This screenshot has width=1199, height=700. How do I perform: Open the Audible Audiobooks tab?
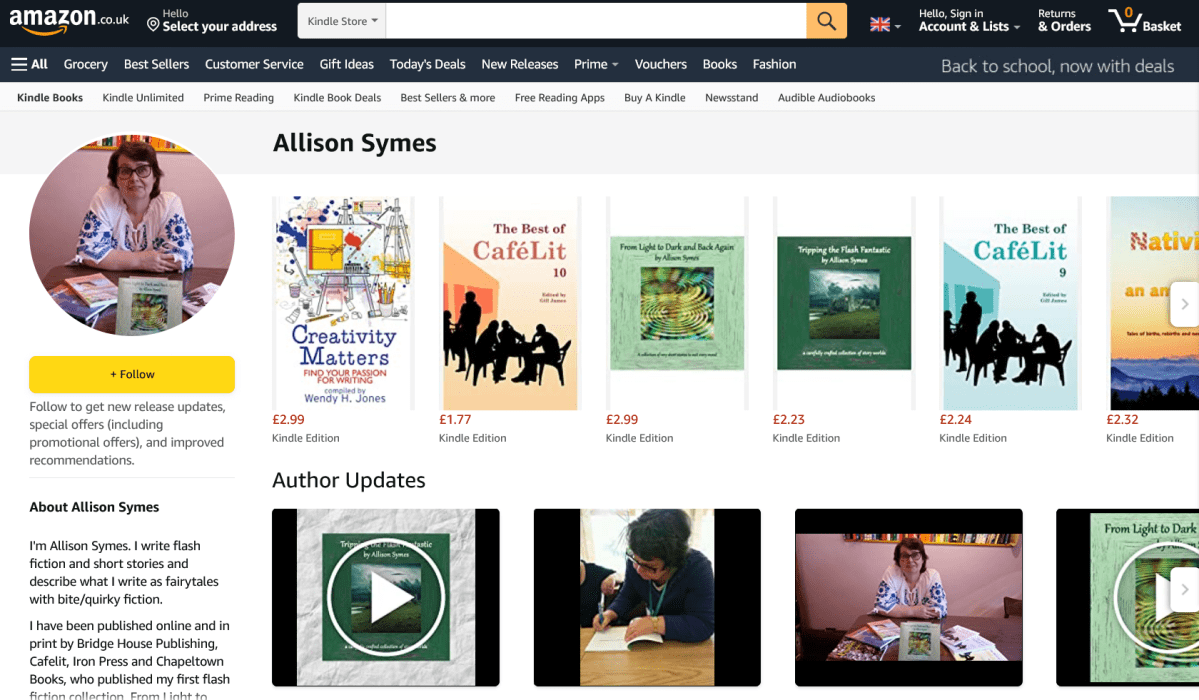[x=826, y=98]
